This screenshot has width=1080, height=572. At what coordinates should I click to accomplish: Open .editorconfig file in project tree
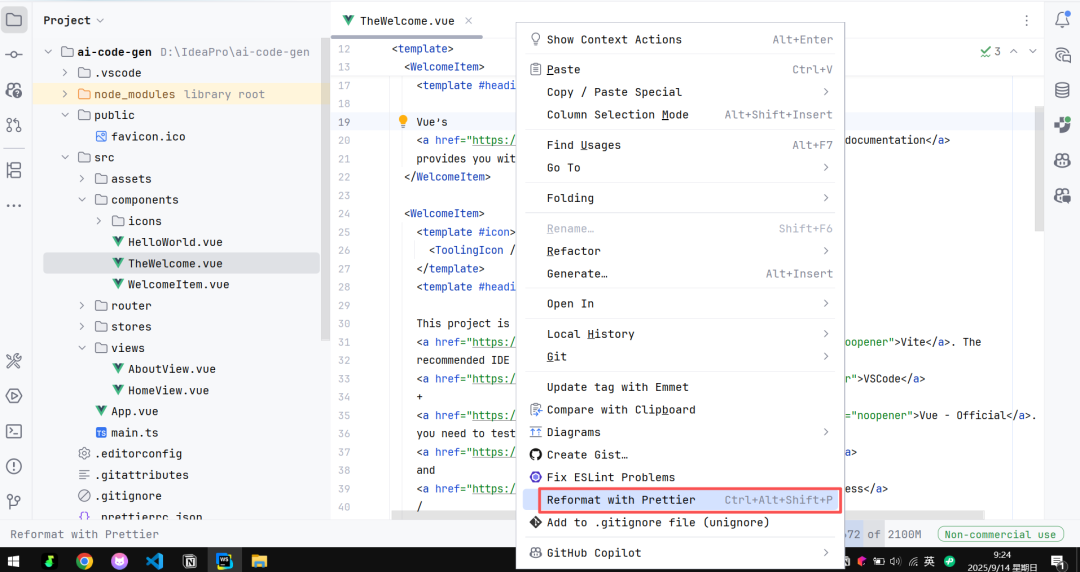[x=138, y=454]
